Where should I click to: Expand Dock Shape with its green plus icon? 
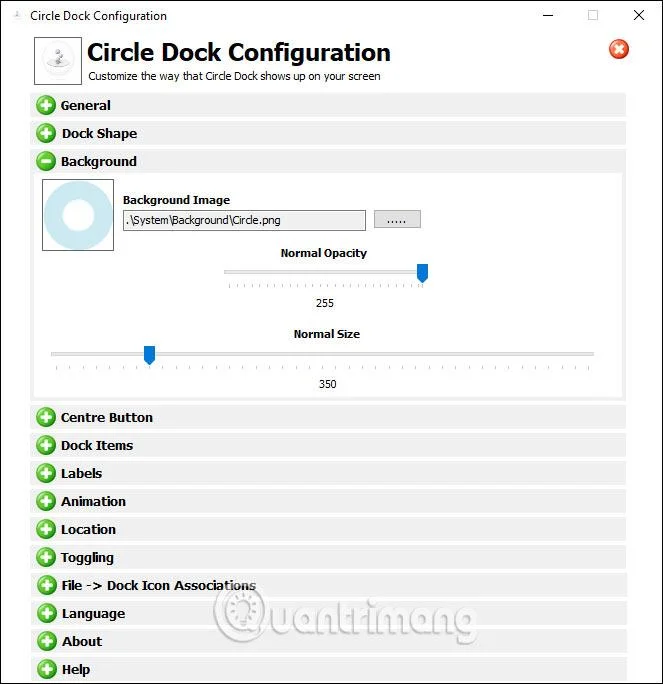46,133
